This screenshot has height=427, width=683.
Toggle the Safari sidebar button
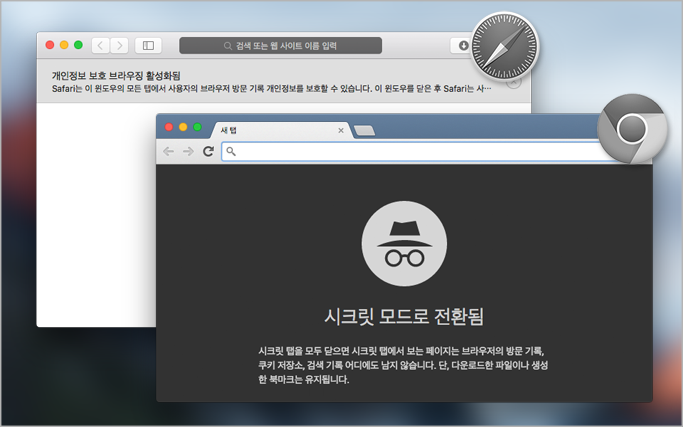click(x=148, y=45)
